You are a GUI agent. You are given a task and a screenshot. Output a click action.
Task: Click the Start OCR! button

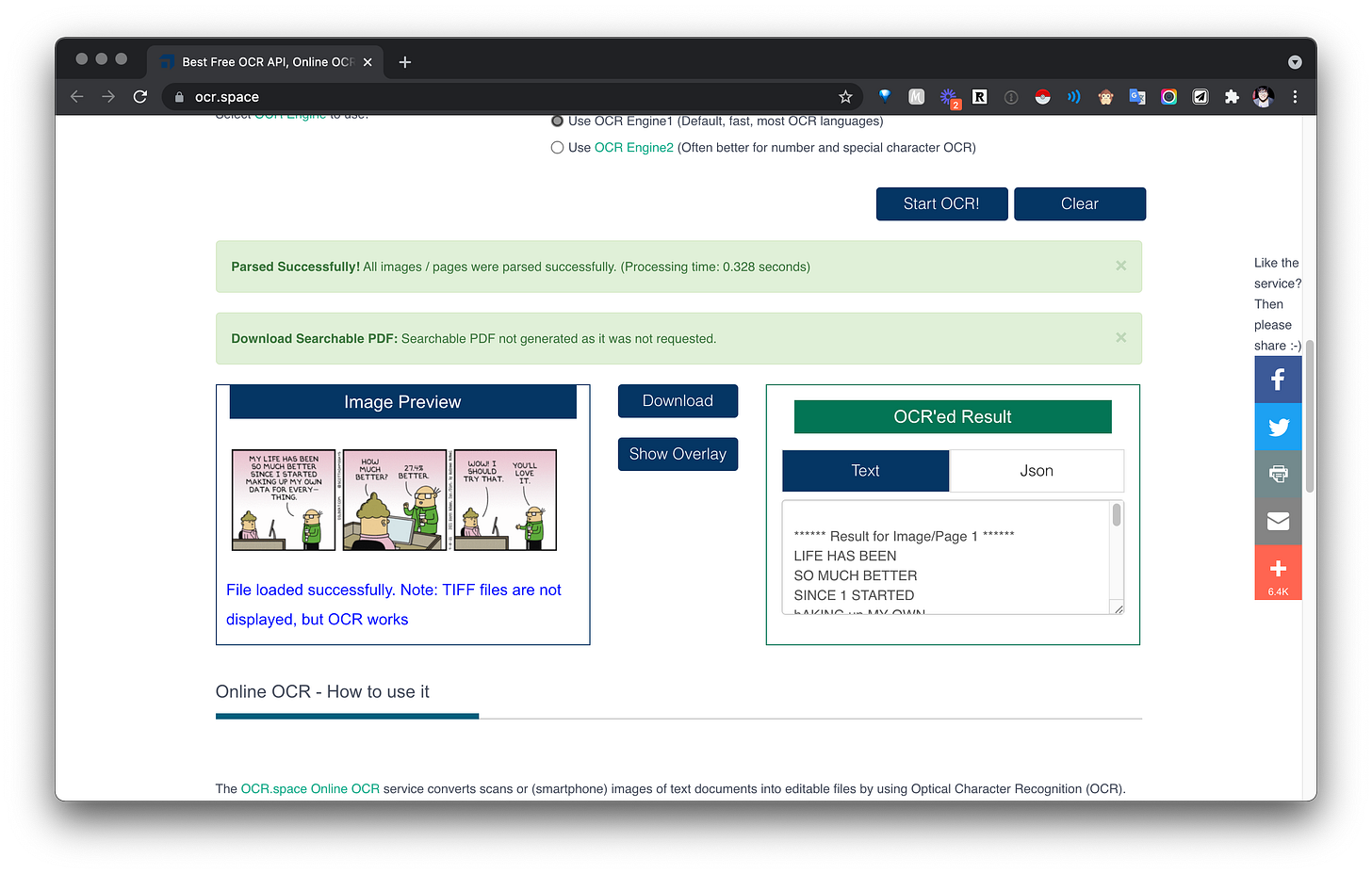pos(941,203)
